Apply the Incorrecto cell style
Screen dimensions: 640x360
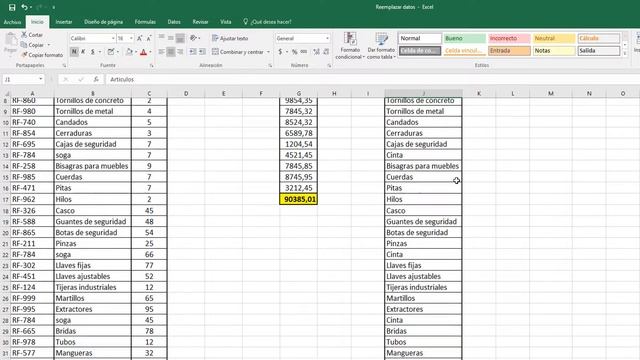point(509,38)
